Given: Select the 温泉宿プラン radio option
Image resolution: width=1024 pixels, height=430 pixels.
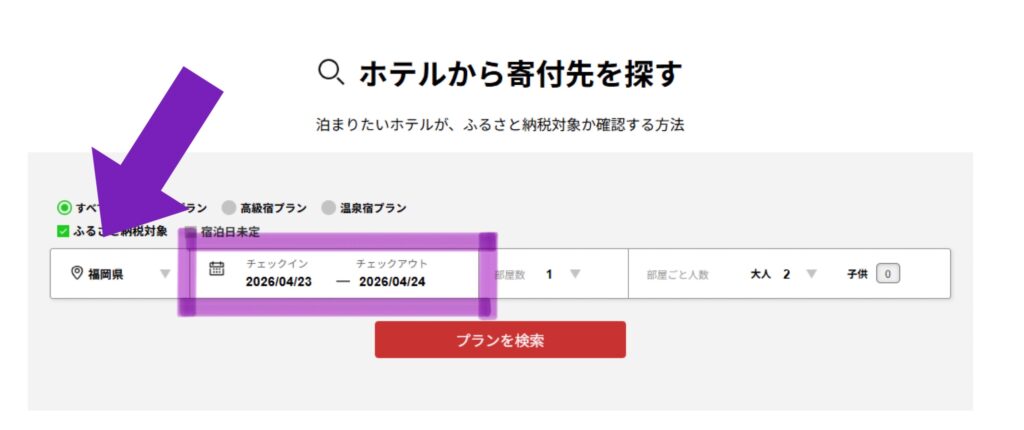Looking at the screenshot, I should click(329, 208).
